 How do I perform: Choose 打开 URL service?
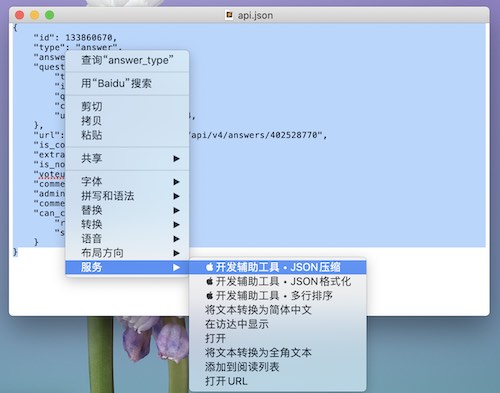tap(278, 381)
